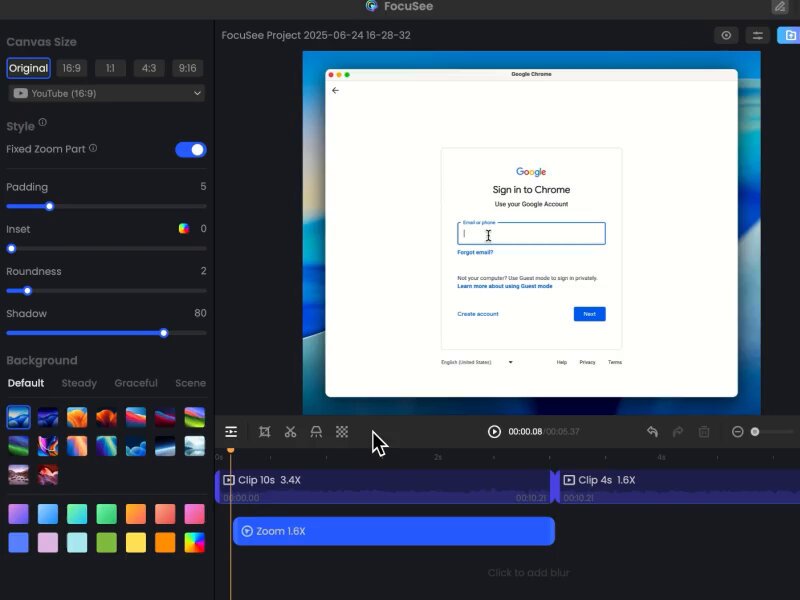Viewport: 800px width, 600px height.
Task: Choose the 16:9 canvas size
Action: click(71, 68)
